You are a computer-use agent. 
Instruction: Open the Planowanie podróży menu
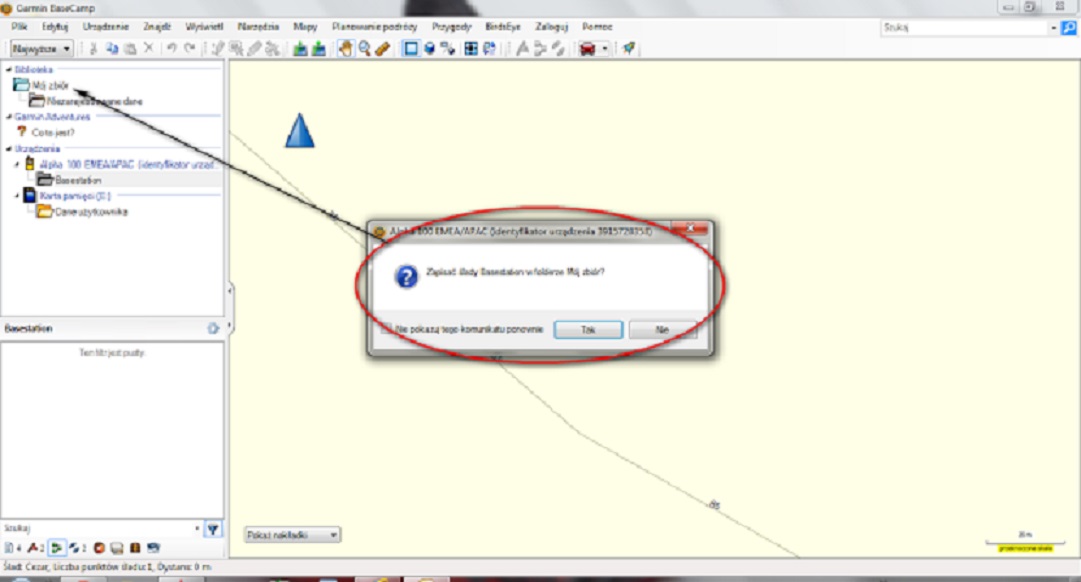point(374,26)
